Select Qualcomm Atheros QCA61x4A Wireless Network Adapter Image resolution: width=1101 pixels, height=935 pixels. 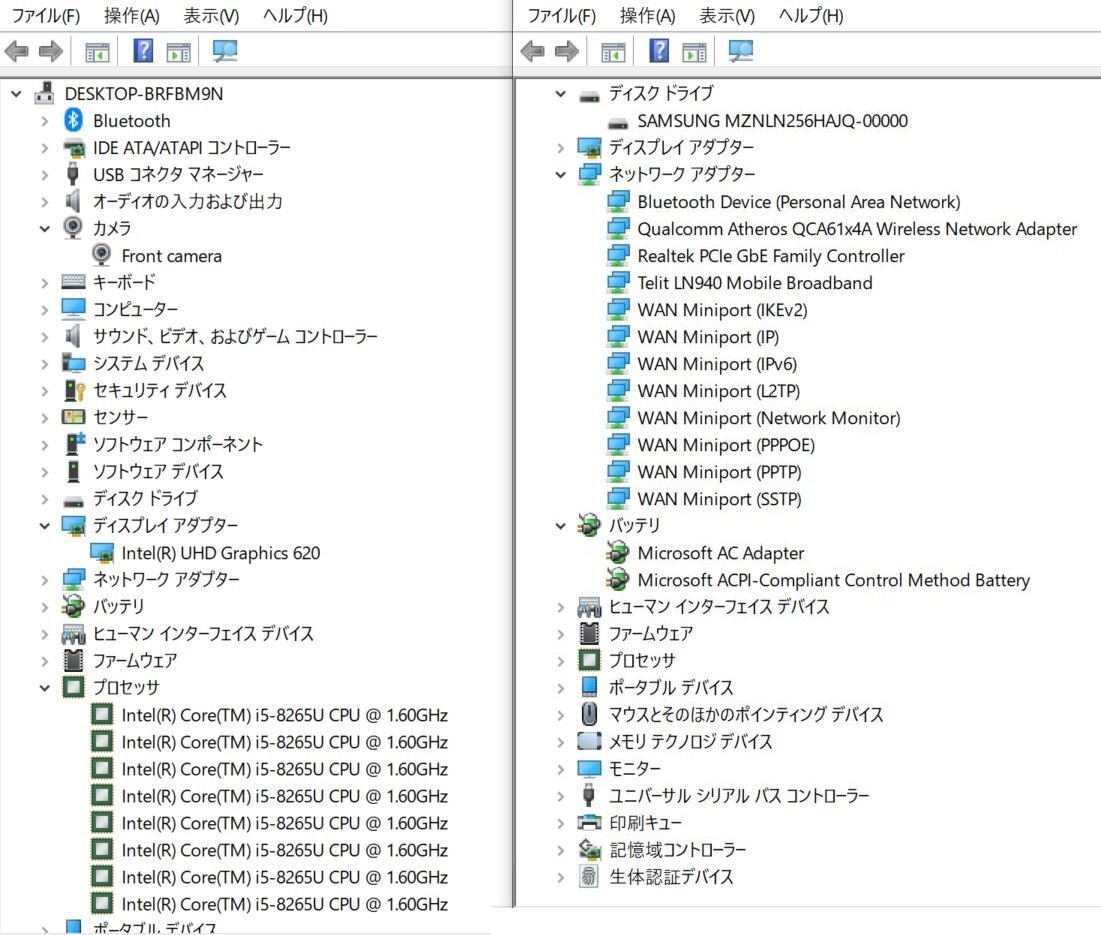[x=857, y=229]
